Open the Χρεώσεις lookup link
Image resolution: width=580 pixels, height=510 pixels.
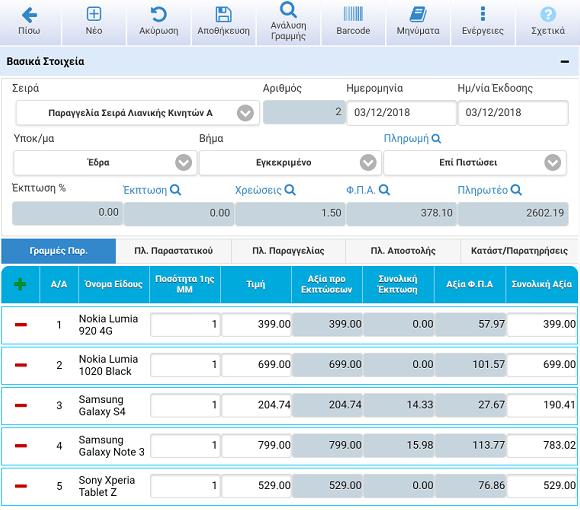tap(265, 190)
